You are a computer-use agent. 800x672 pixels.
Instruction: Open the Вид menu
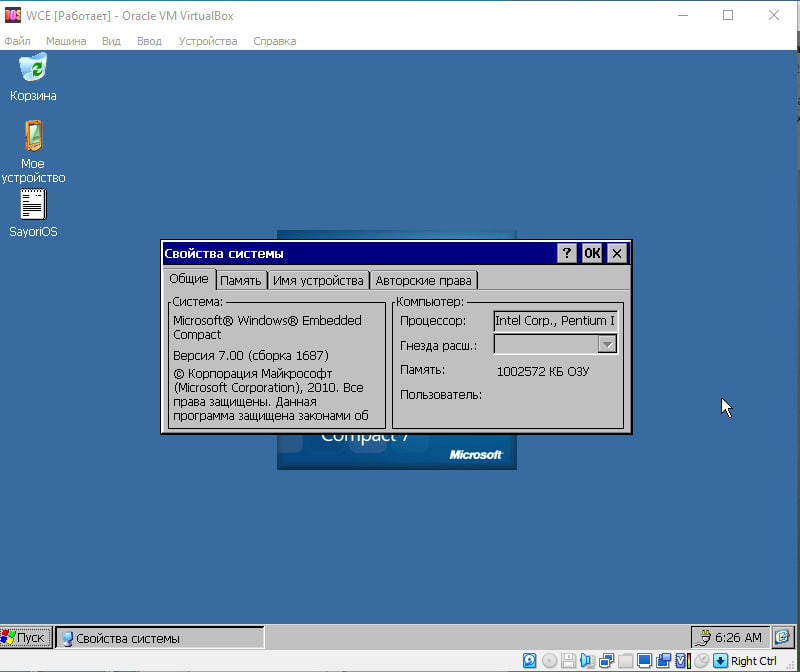[x=111, y=41]
